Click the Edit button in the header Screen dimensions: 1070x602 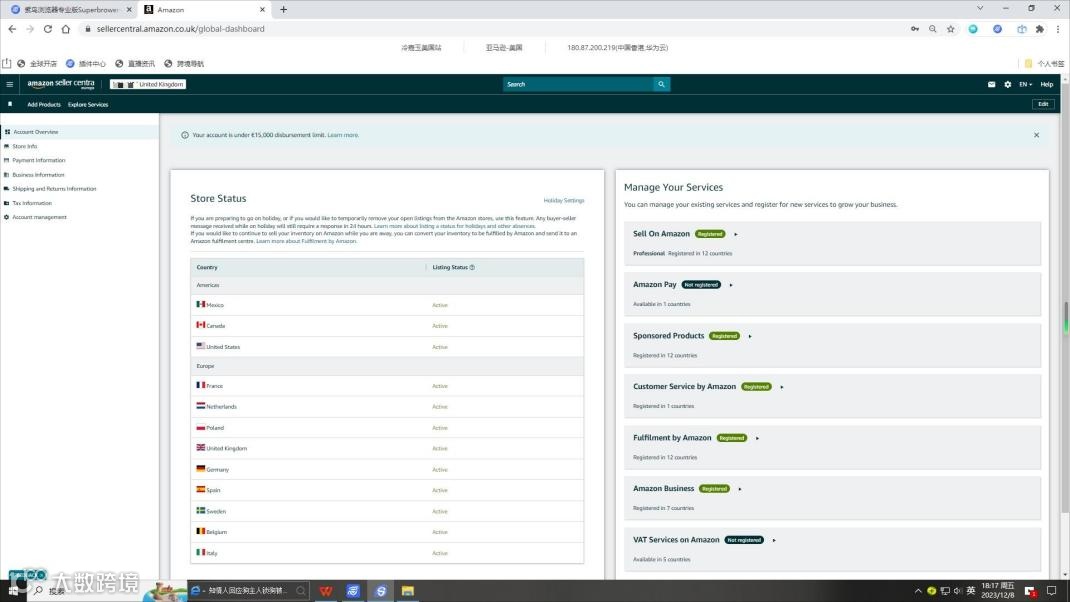(1043, 104)
